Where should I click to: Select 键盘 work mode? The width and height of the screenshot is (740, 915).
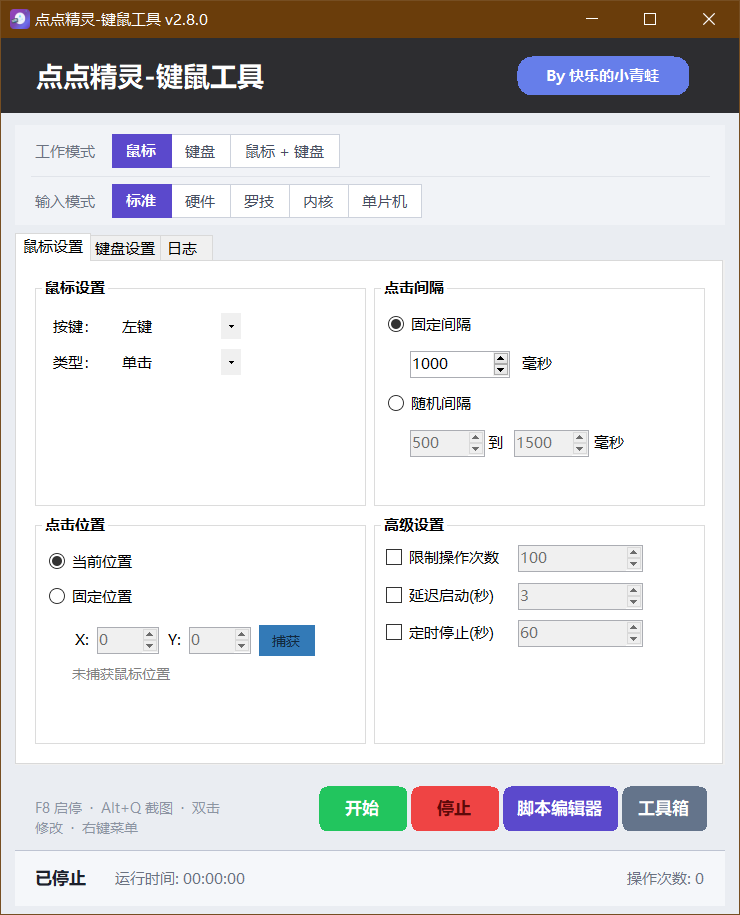click(201, 151)
